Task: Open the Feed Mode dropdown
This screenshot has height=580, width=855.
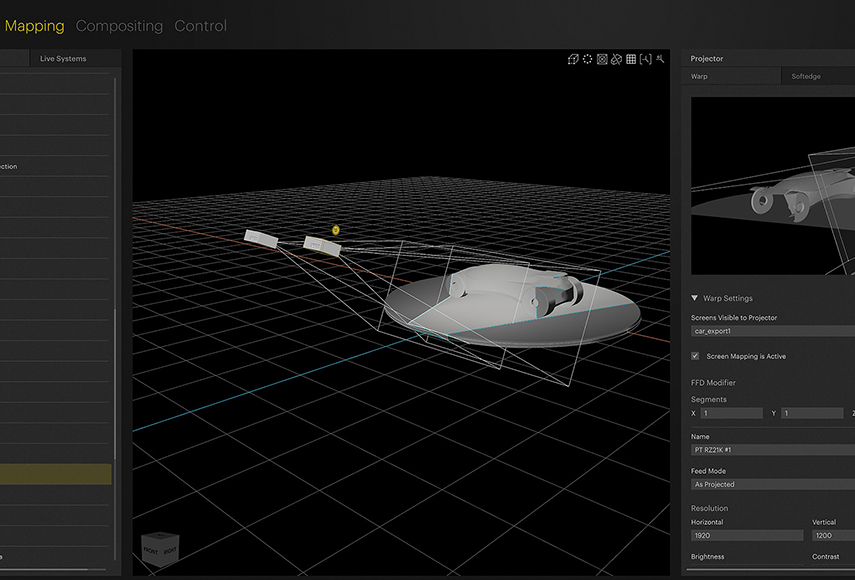Action: coord(773,484)
